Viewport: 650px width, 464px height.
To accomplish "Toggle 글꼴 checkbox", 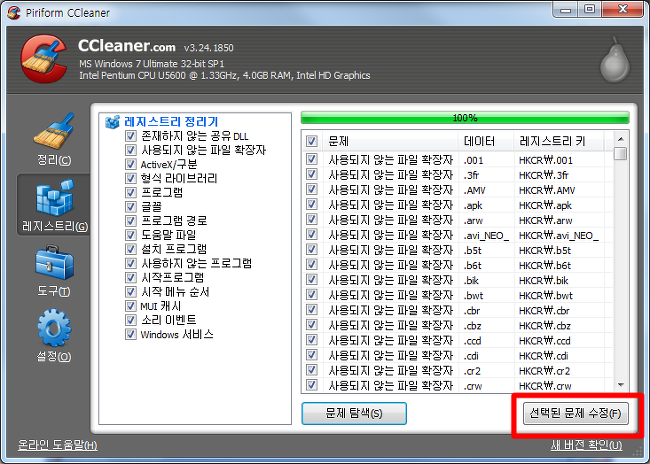I will [x=131, y=206].
